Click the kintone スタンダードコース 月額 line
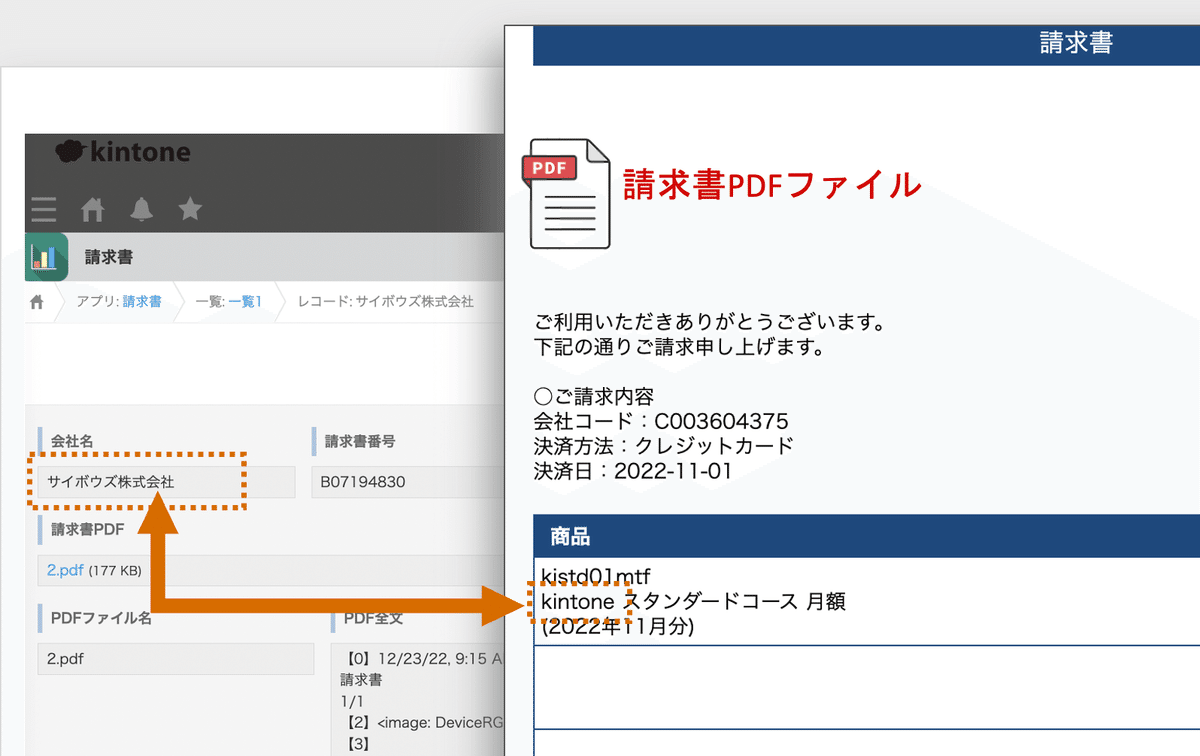 click(x=694, y=602)
